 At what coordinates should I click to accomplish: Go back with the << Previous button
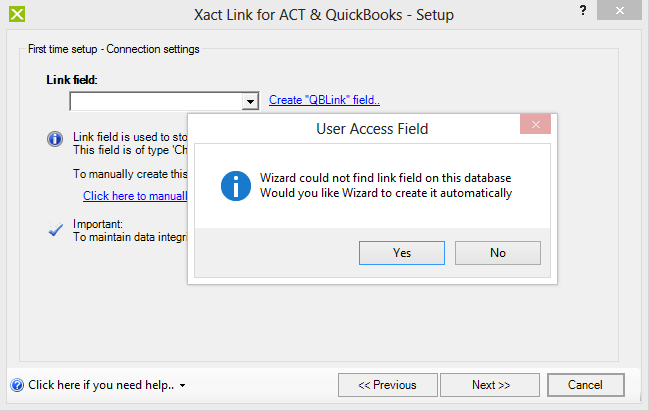click(x=387, y=385)
